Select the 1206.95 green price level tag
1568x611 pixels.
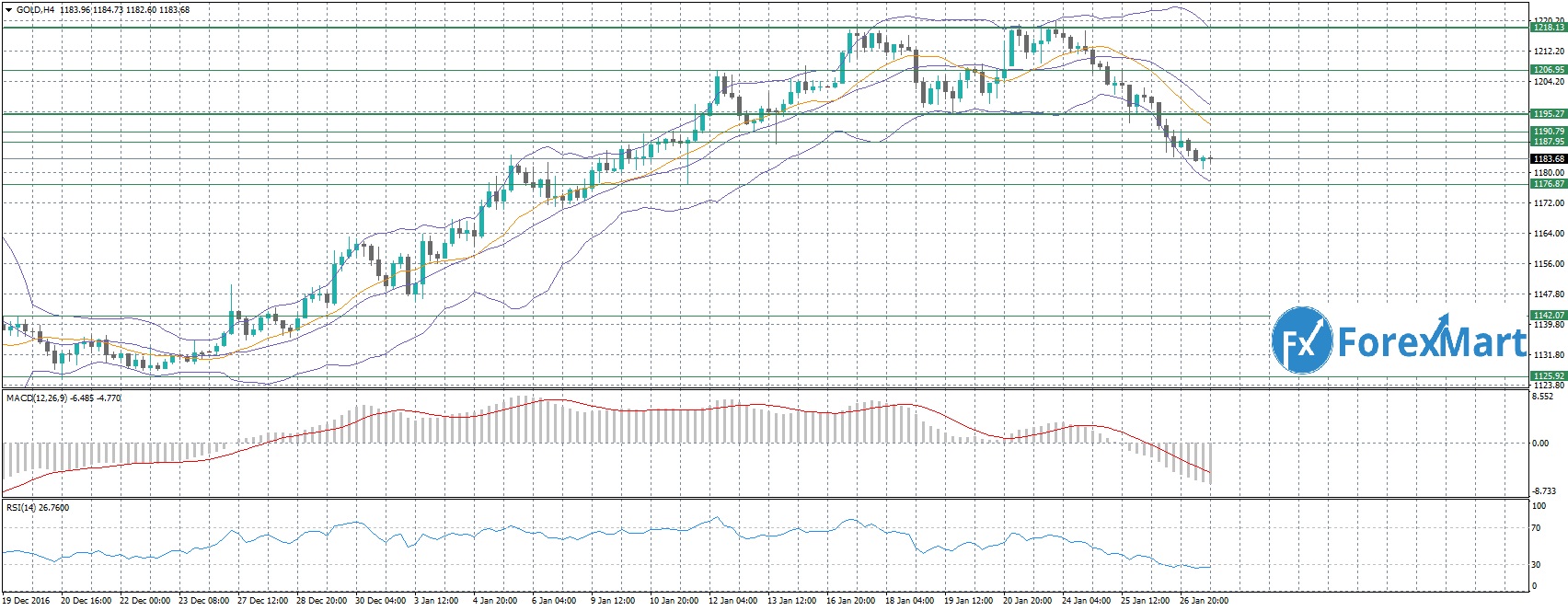pyautogui.click(x=1548, y=70)
